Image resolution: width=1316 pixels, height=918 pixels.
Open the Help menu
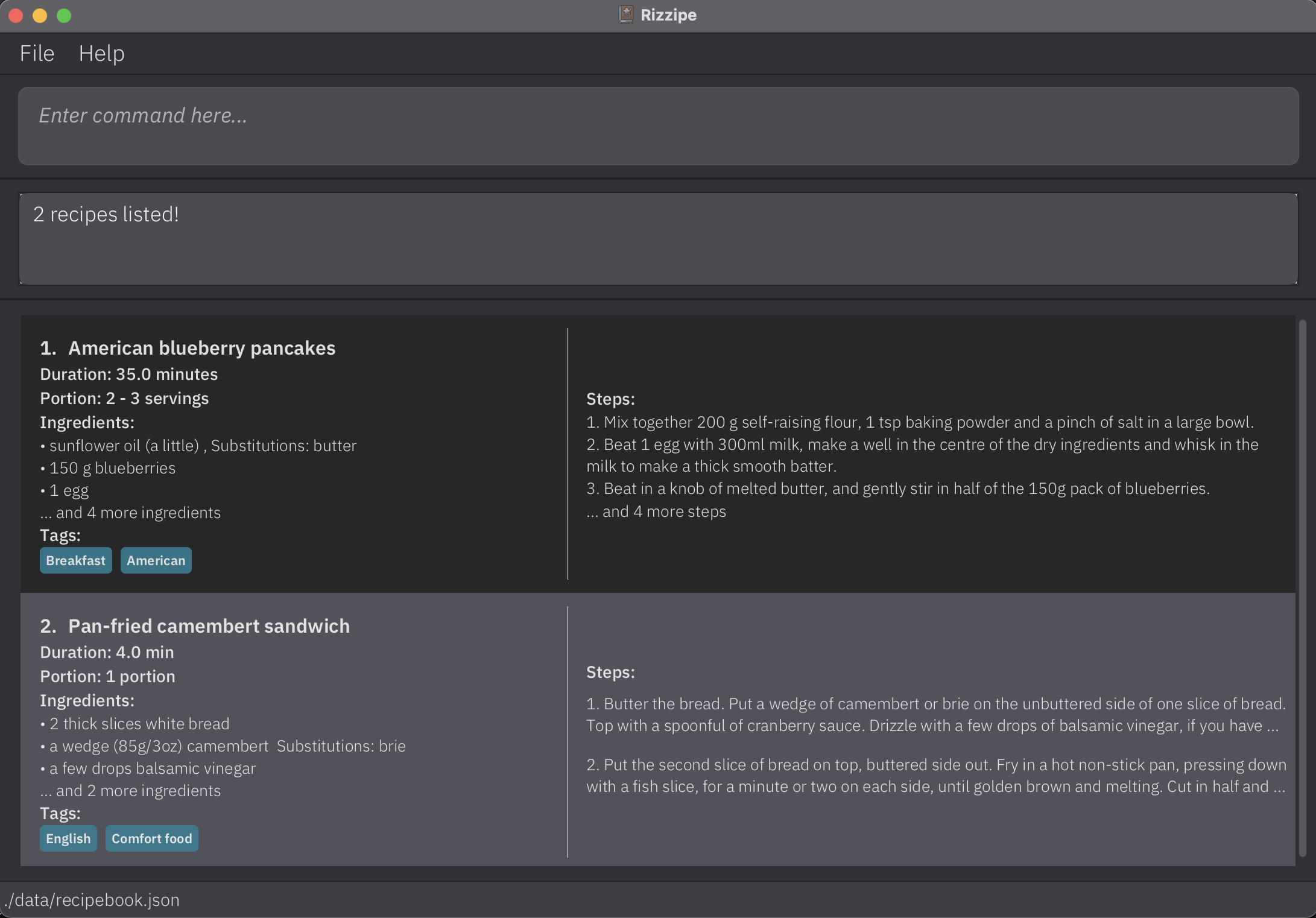pos(101,54)
